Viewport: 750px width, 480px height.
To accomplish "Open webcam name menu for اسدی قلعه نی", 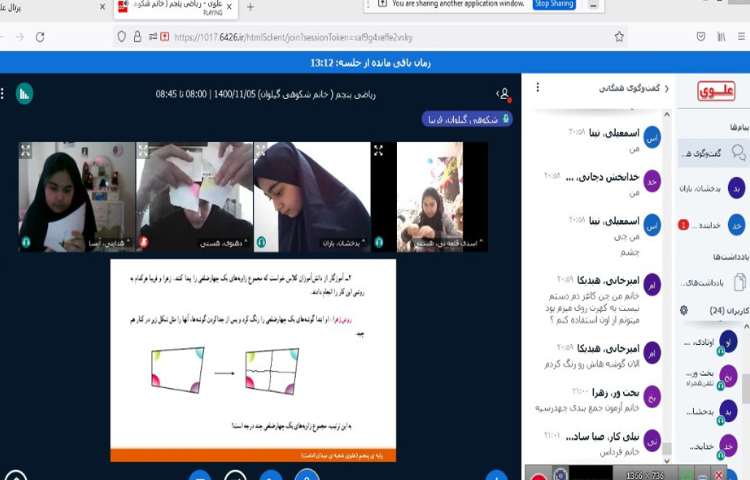I will pyautogui.click(x=449, y=243).
